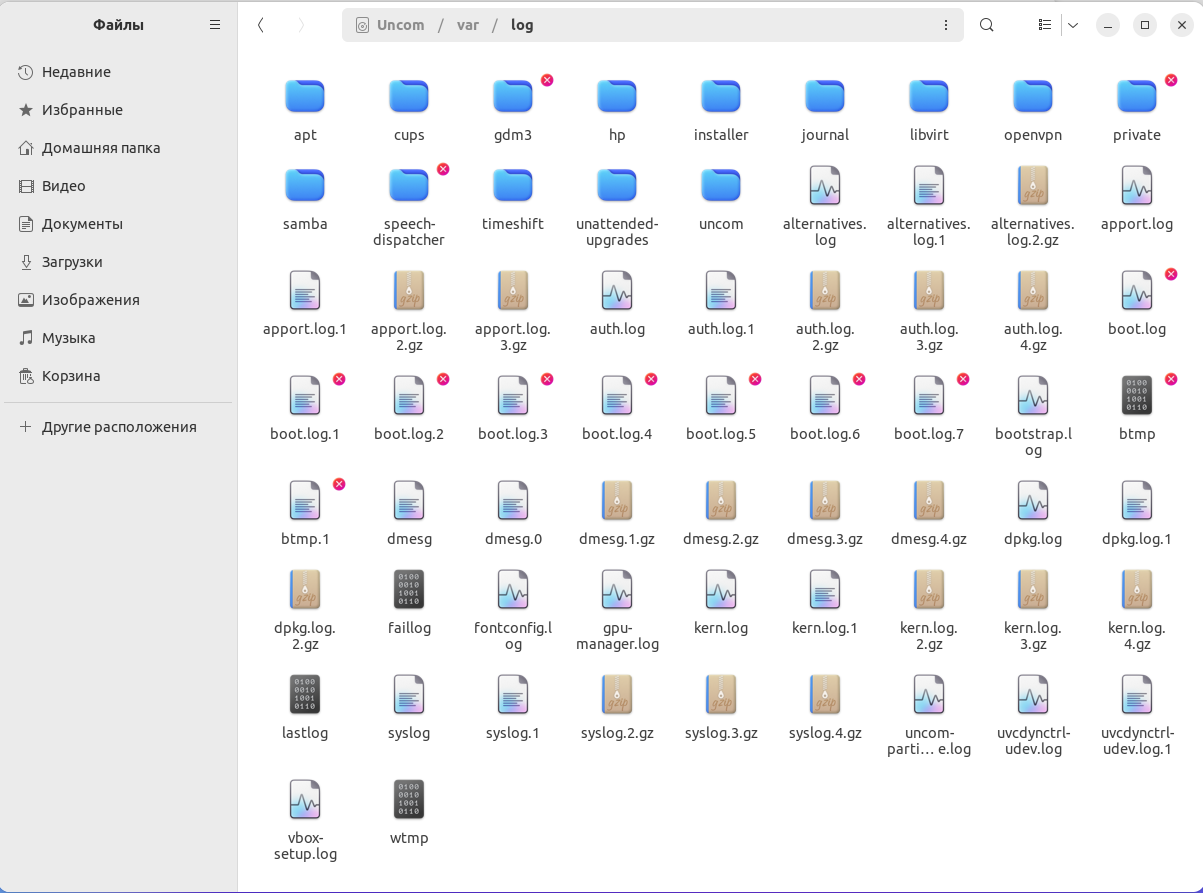This screenshot has width=1203, height=893.
Task: Go to Загрузки in the sidebar
Action: coord(72,262)
